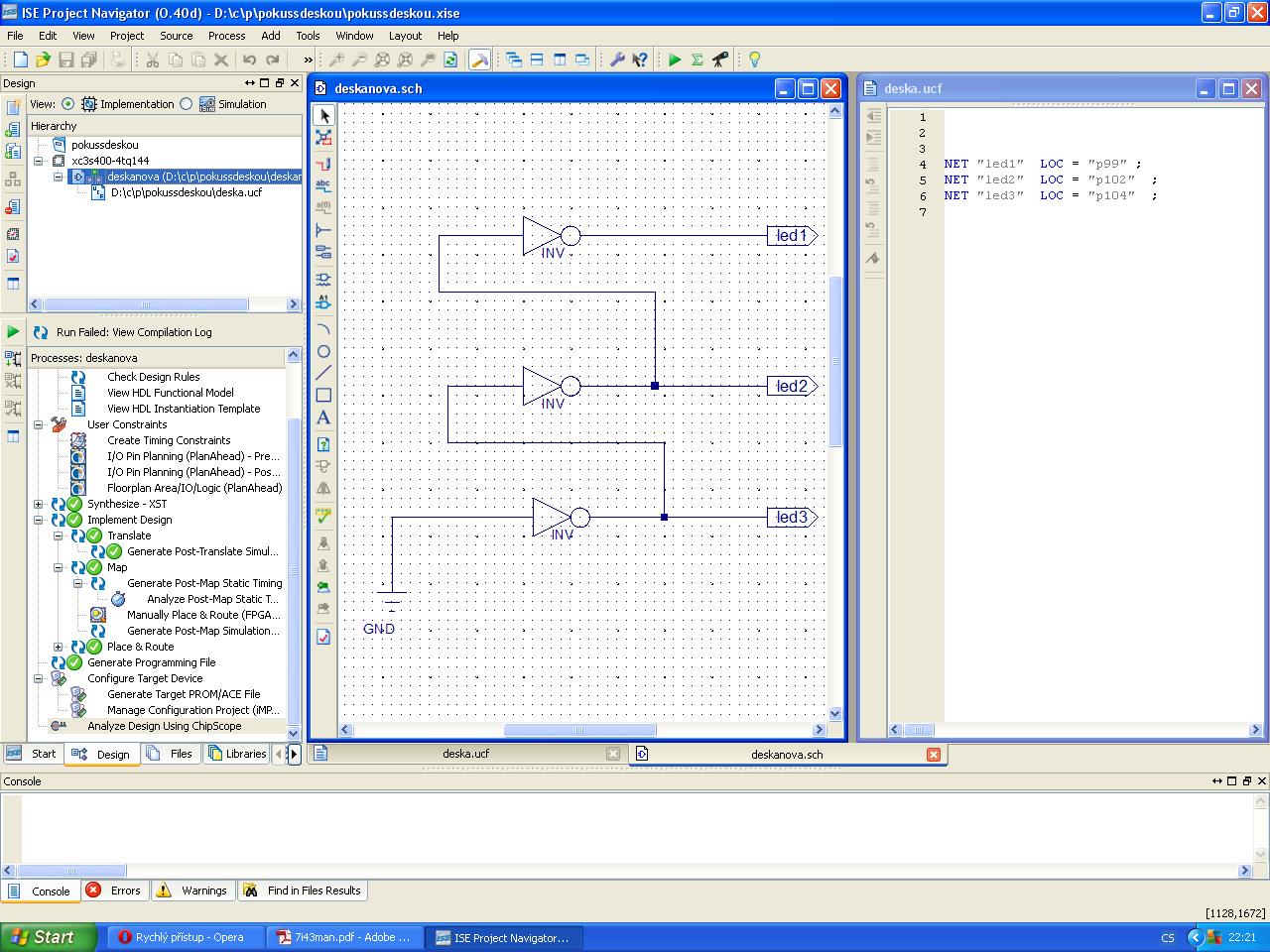Select the Add Text tool
1270x952 pixels.
pyautogui.click(x=323, y=418)
